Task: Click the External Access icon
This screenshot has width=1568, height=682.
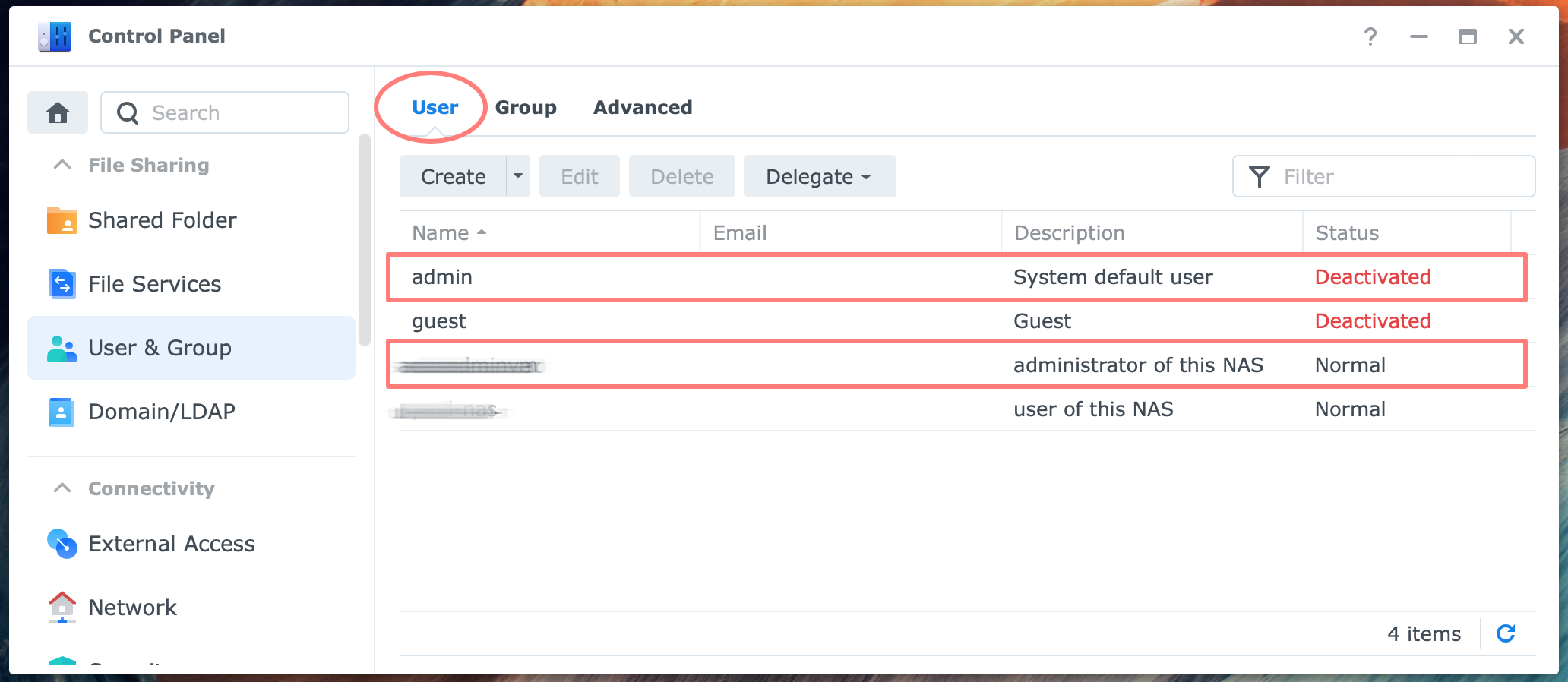Action: 62,544
